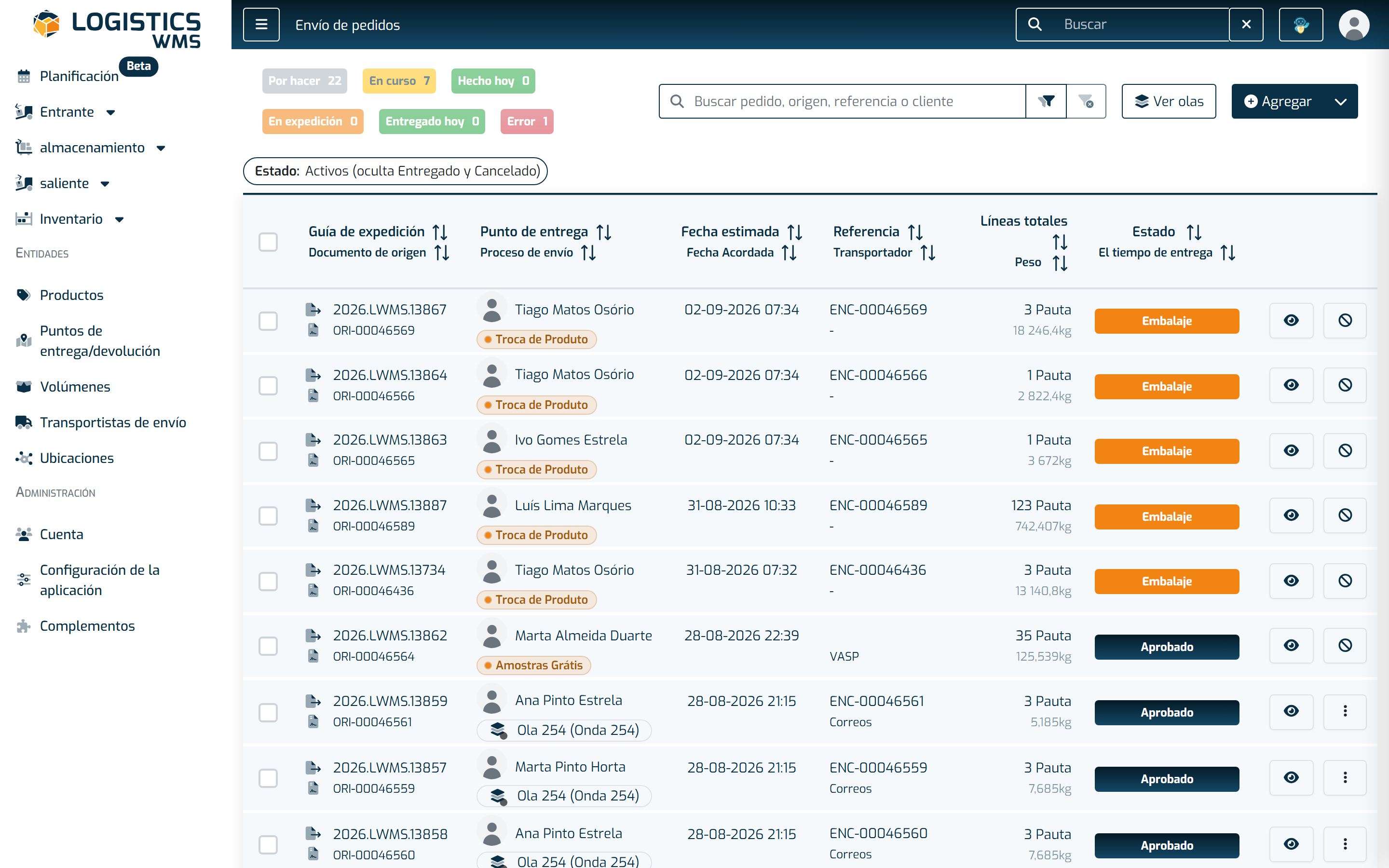Filter by Error 1 status
Screen dimensions: 1389x868
[x=526, y=122]
